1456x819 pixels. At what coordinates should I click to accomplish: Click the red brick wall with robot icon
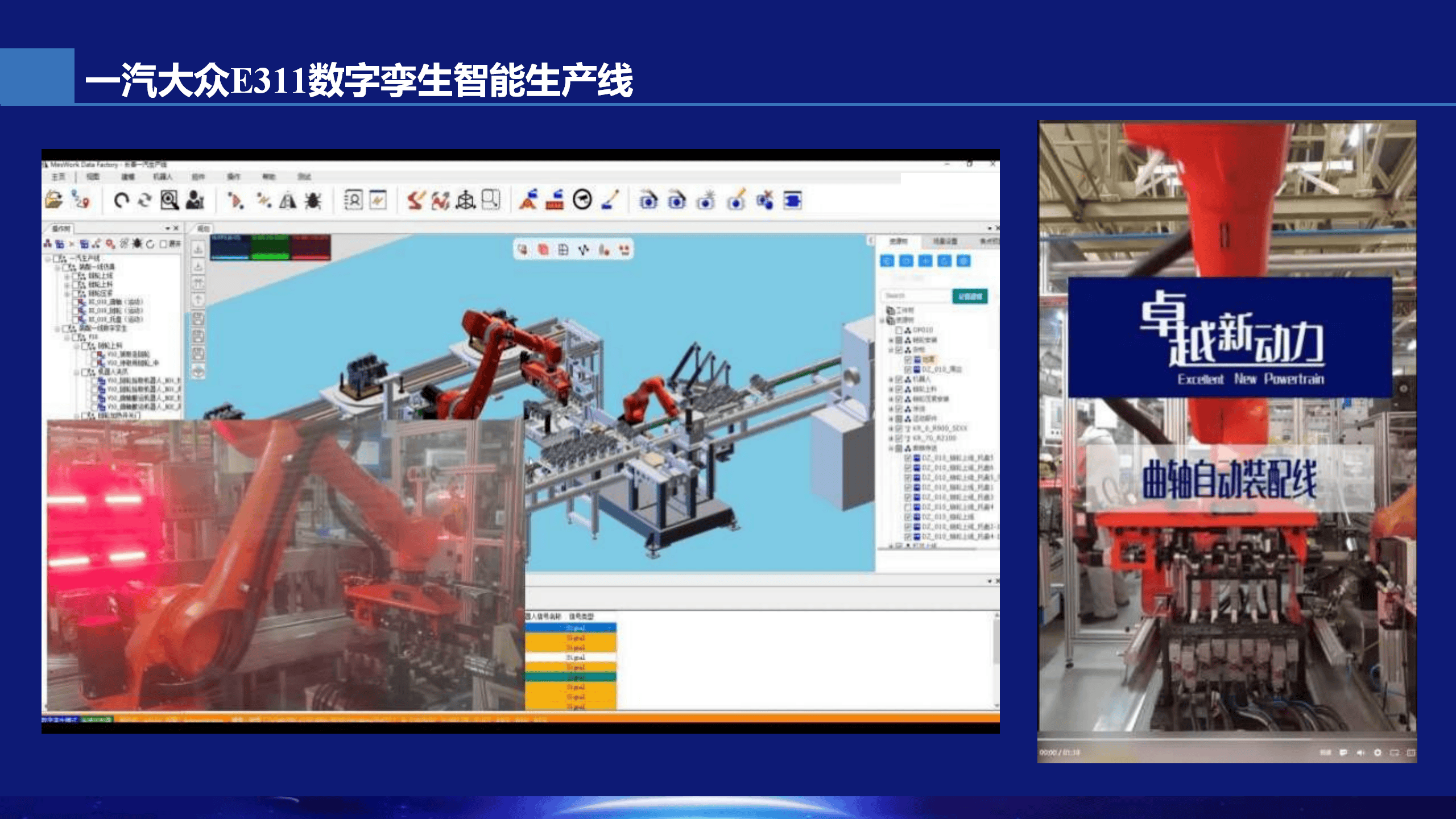click(x=555, y=200)
